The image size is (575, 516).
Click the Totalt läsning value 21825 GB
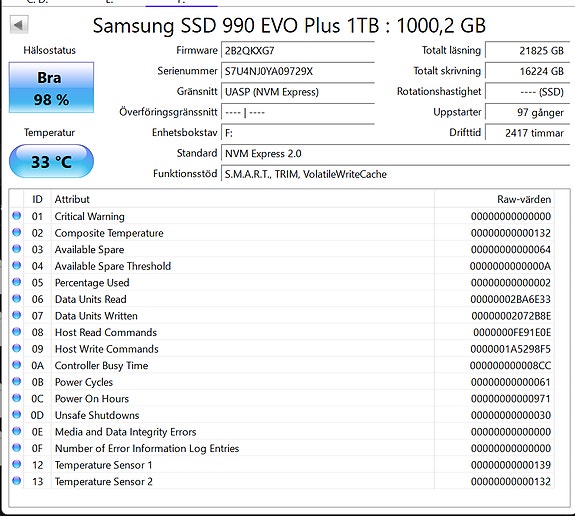[527, 51]
